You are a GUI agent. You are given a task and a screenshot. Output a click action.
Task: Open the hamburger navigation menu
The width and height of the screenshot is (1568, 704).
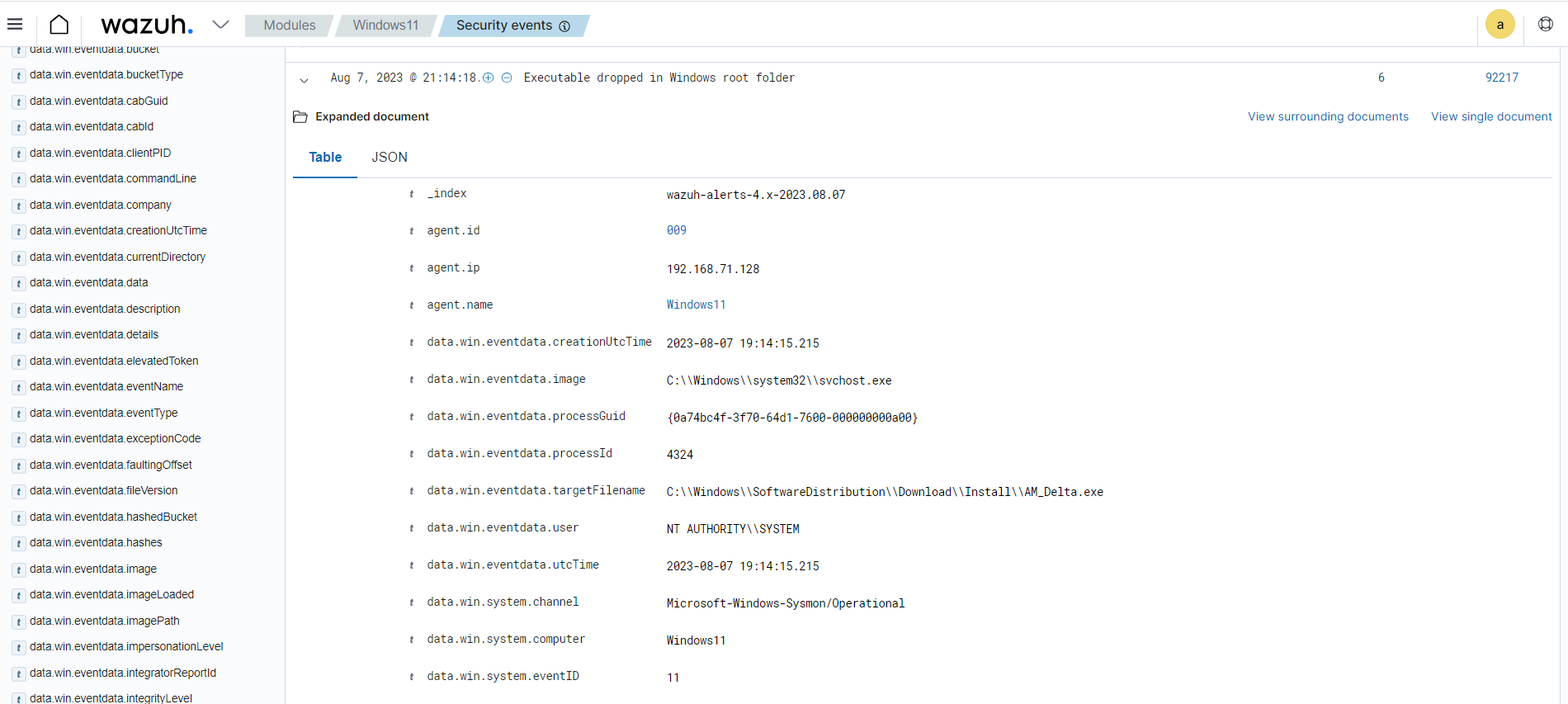[15, 25]
